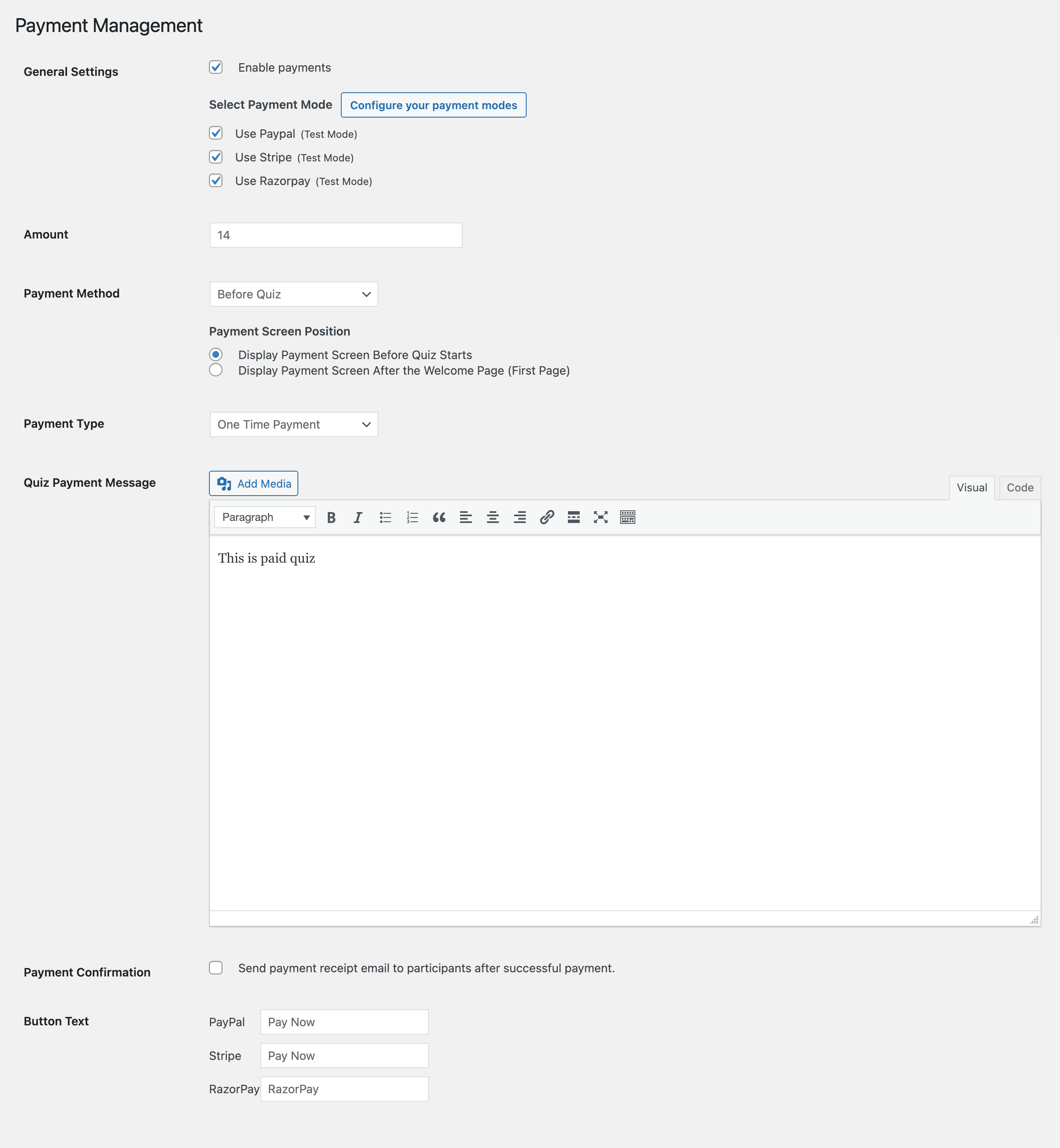Toggle the Use Stripe checkbox

coord(216,157)
